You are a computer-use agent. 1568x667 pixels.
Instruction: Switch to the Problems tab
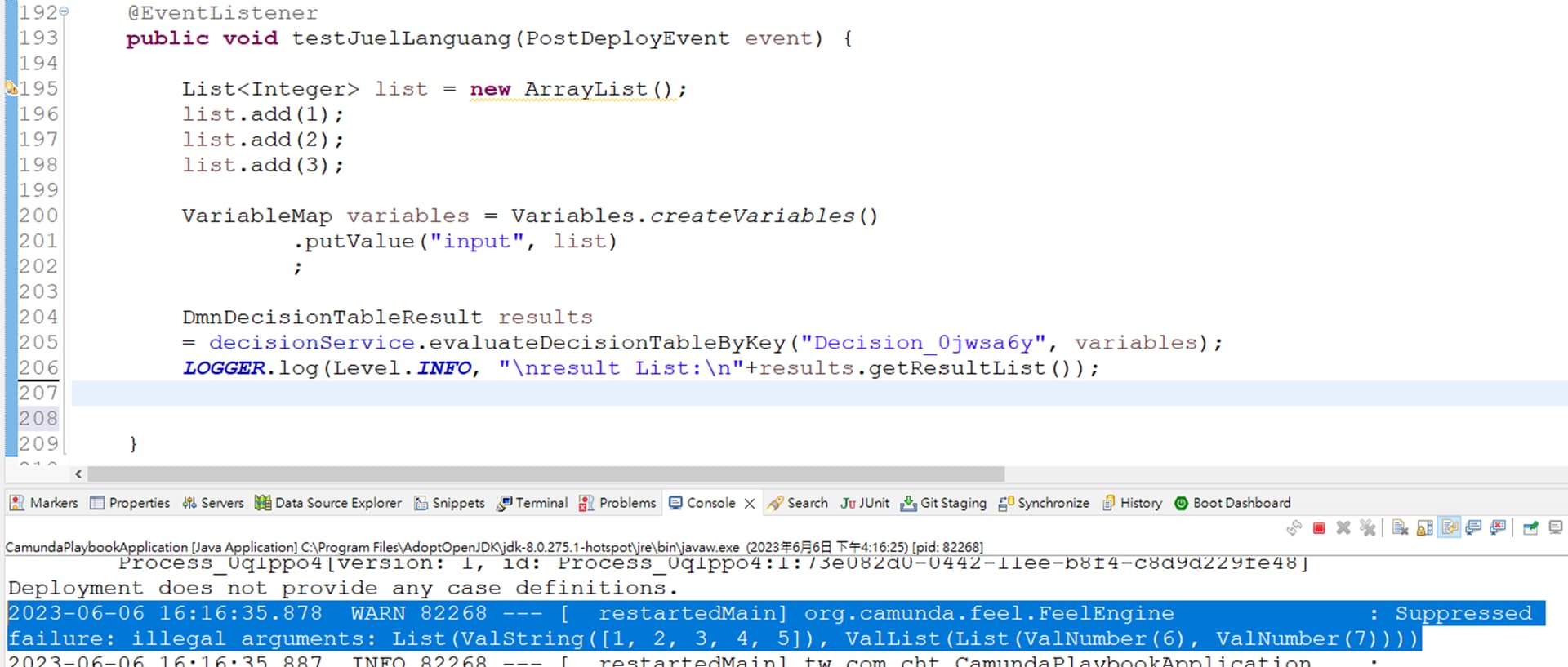[x=617, y=503]
